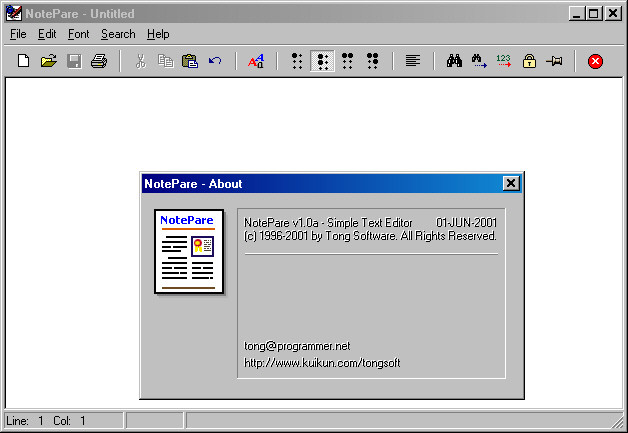Click the pushpin always-on-top icon

[555, 61]
